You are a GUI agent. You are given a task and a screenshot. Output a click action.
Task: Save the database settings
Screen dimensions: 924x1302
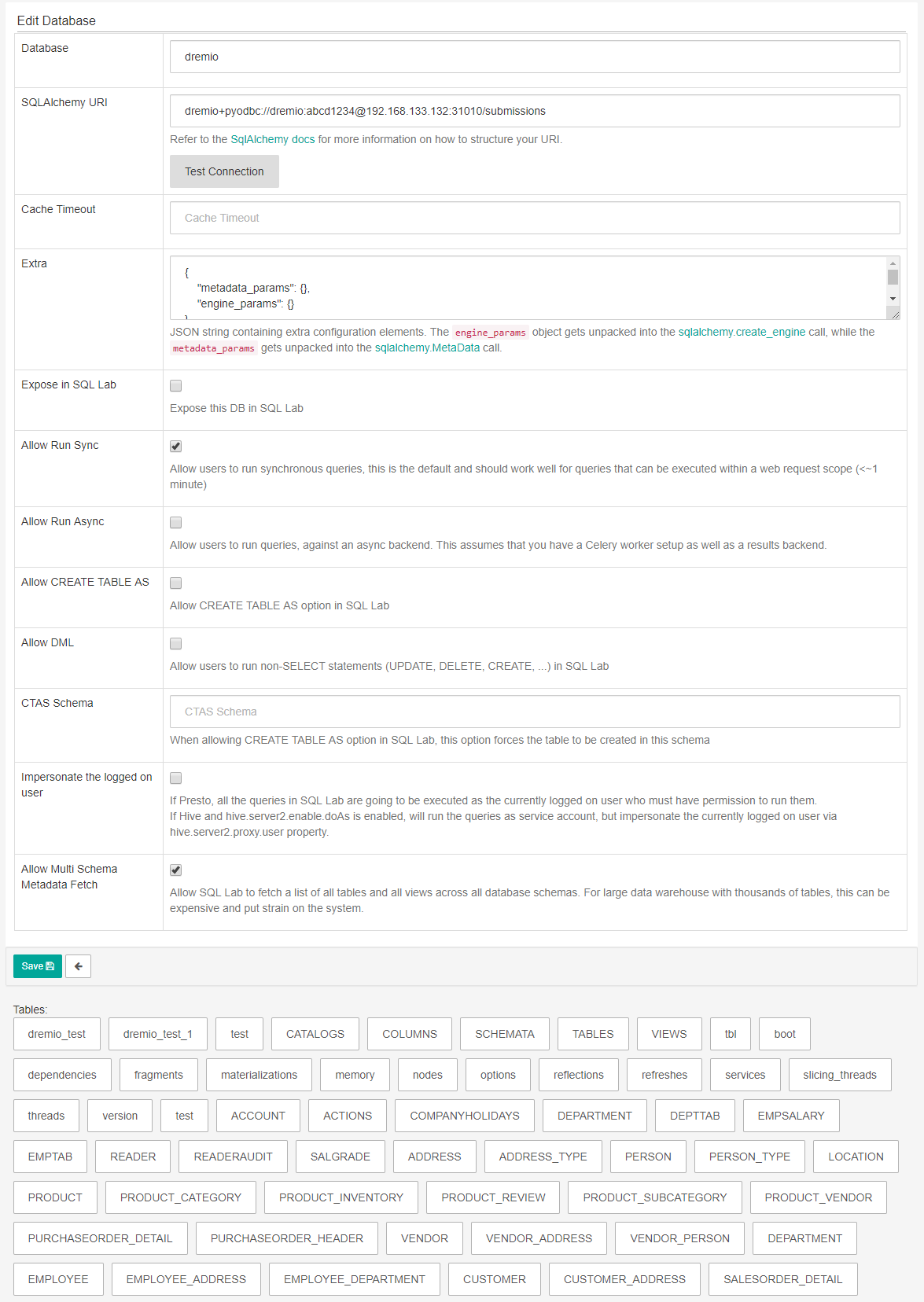tap(38, 966)
